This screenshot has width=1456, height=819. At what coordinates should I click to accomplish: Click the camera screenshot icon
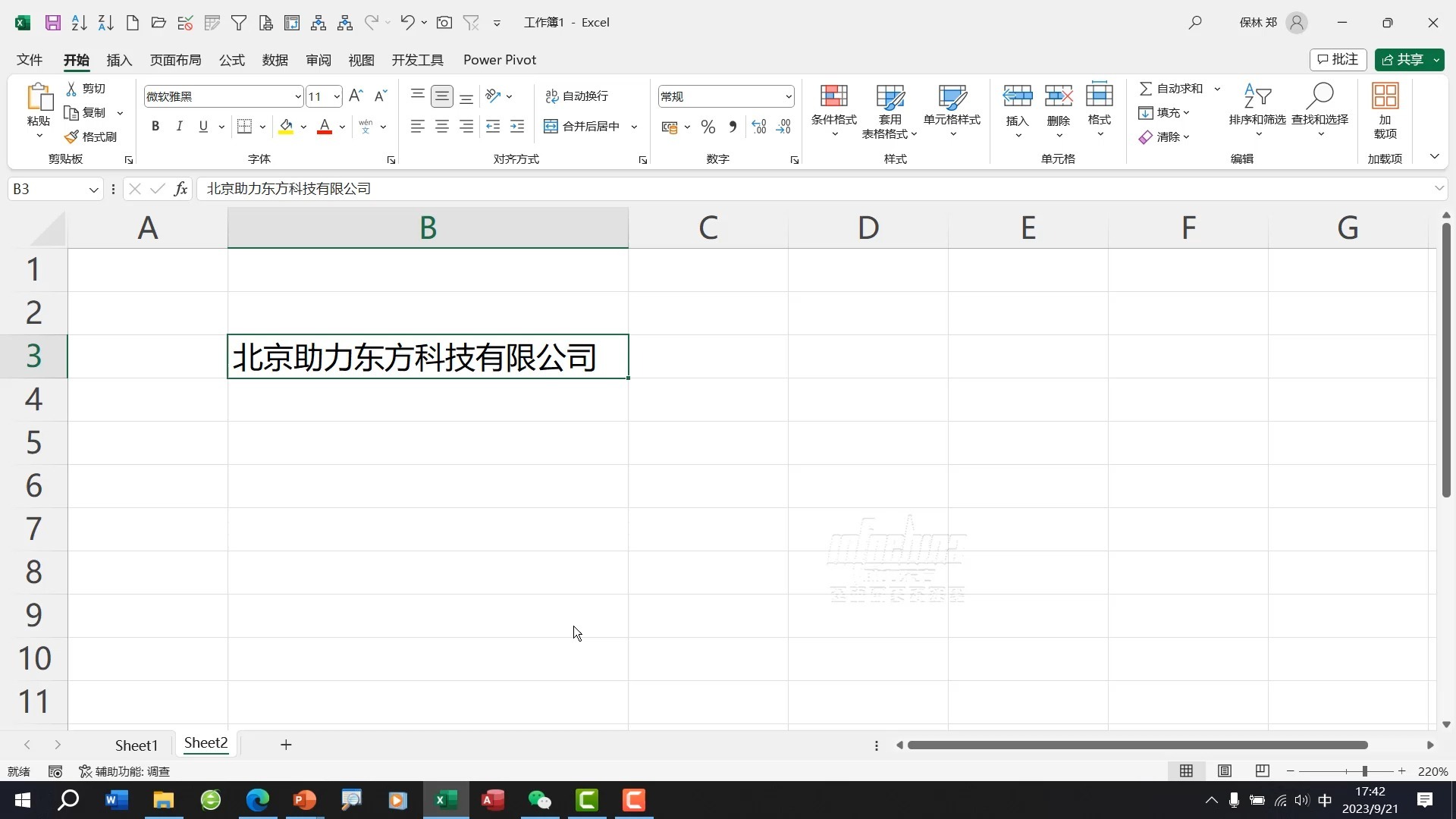tap(444, 23)
